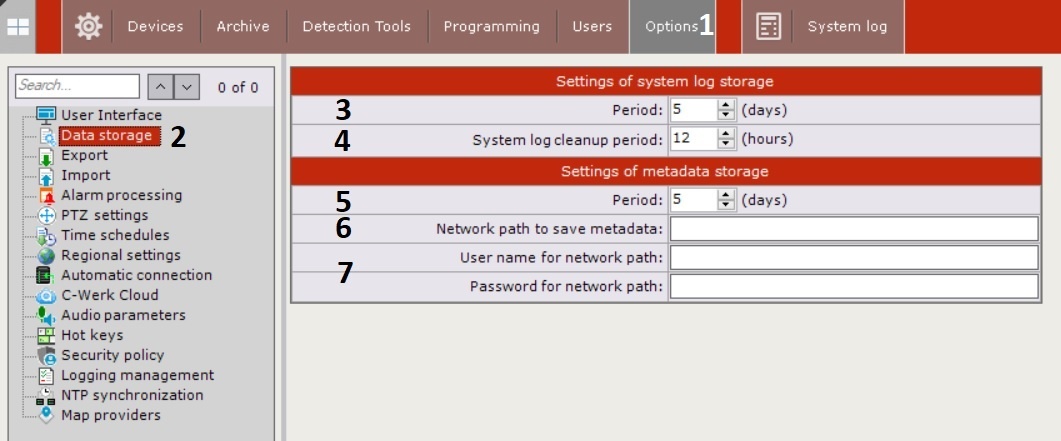Click the Audio parameters speaker icon
1061x441 pixels.
[45, 316]
